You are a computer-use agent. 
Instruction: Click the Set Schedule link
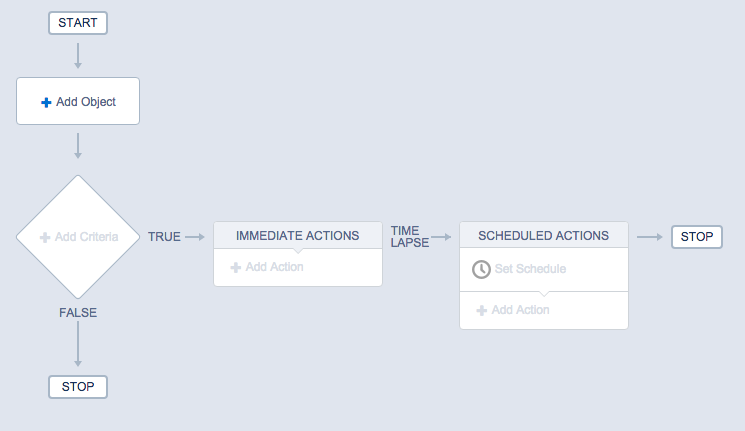point(530,269)
